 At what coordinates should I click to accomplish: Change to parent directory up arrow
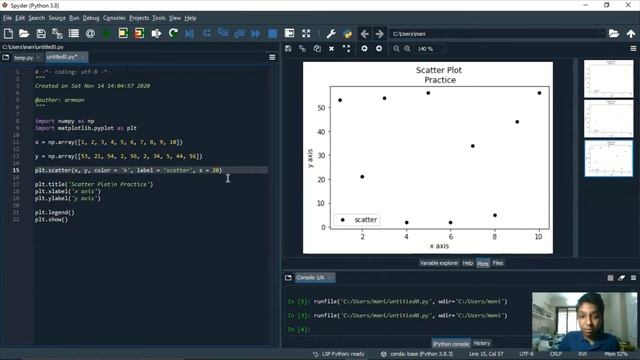pos(631,33)
